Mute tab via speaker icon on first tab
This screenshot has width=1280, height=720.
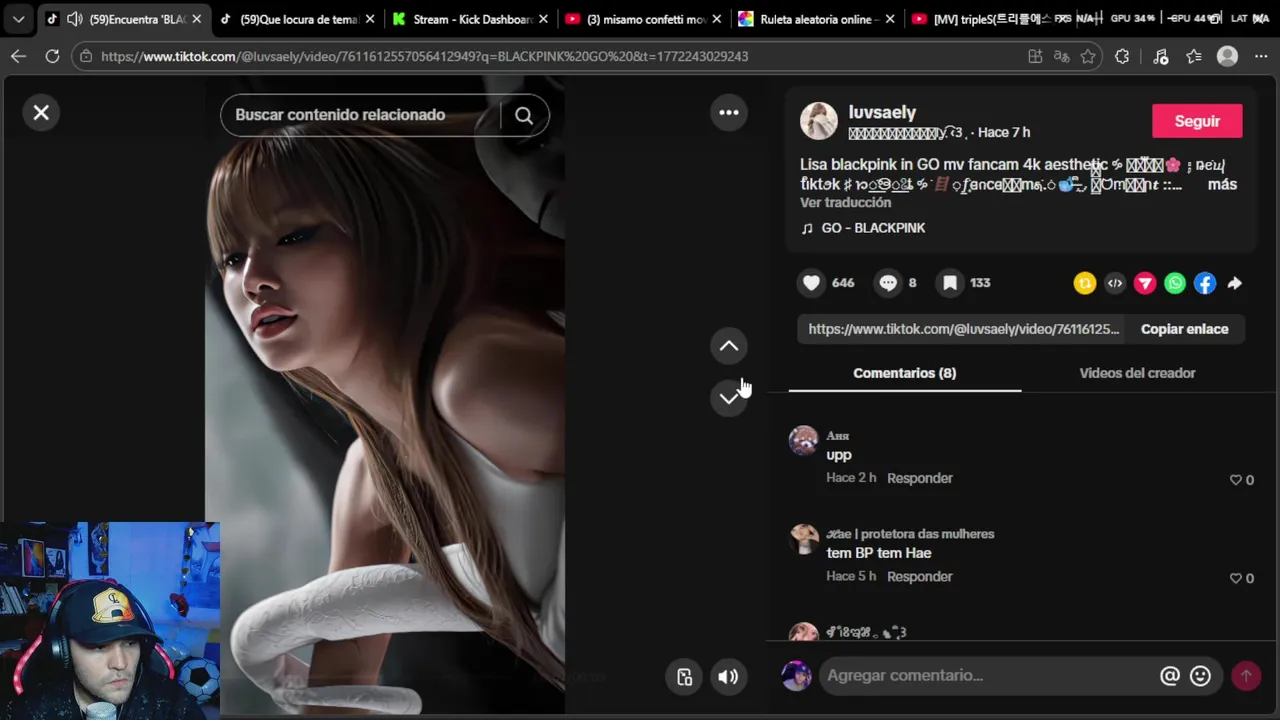click(74, 19)
